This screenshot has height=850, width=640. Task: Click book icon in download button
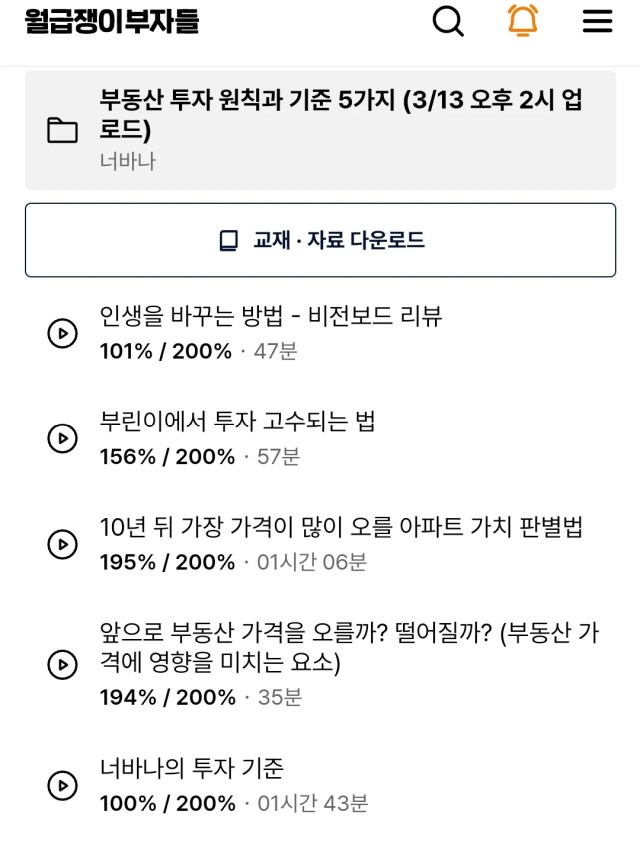pos(228,241)
